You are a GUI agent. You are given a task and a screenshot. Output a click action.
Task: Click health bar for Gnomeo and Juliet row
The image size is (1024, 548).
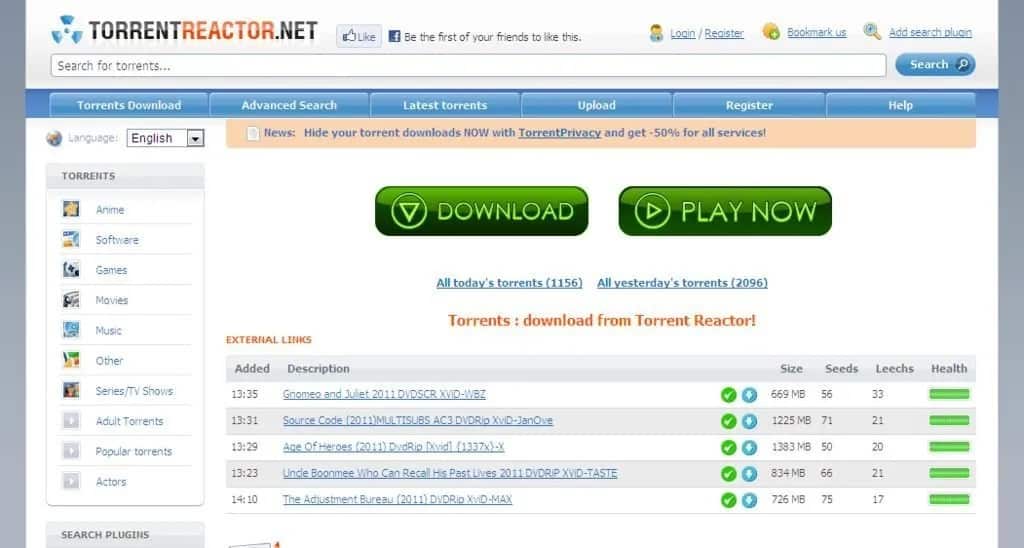[950, 394]
